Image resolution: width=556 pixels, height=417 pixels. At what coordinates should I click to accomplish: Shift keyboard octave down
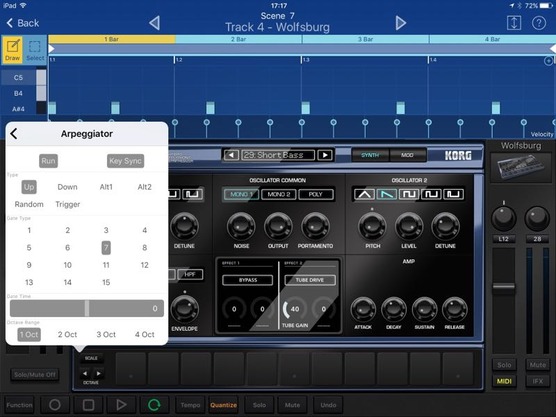tap(85, 373)
